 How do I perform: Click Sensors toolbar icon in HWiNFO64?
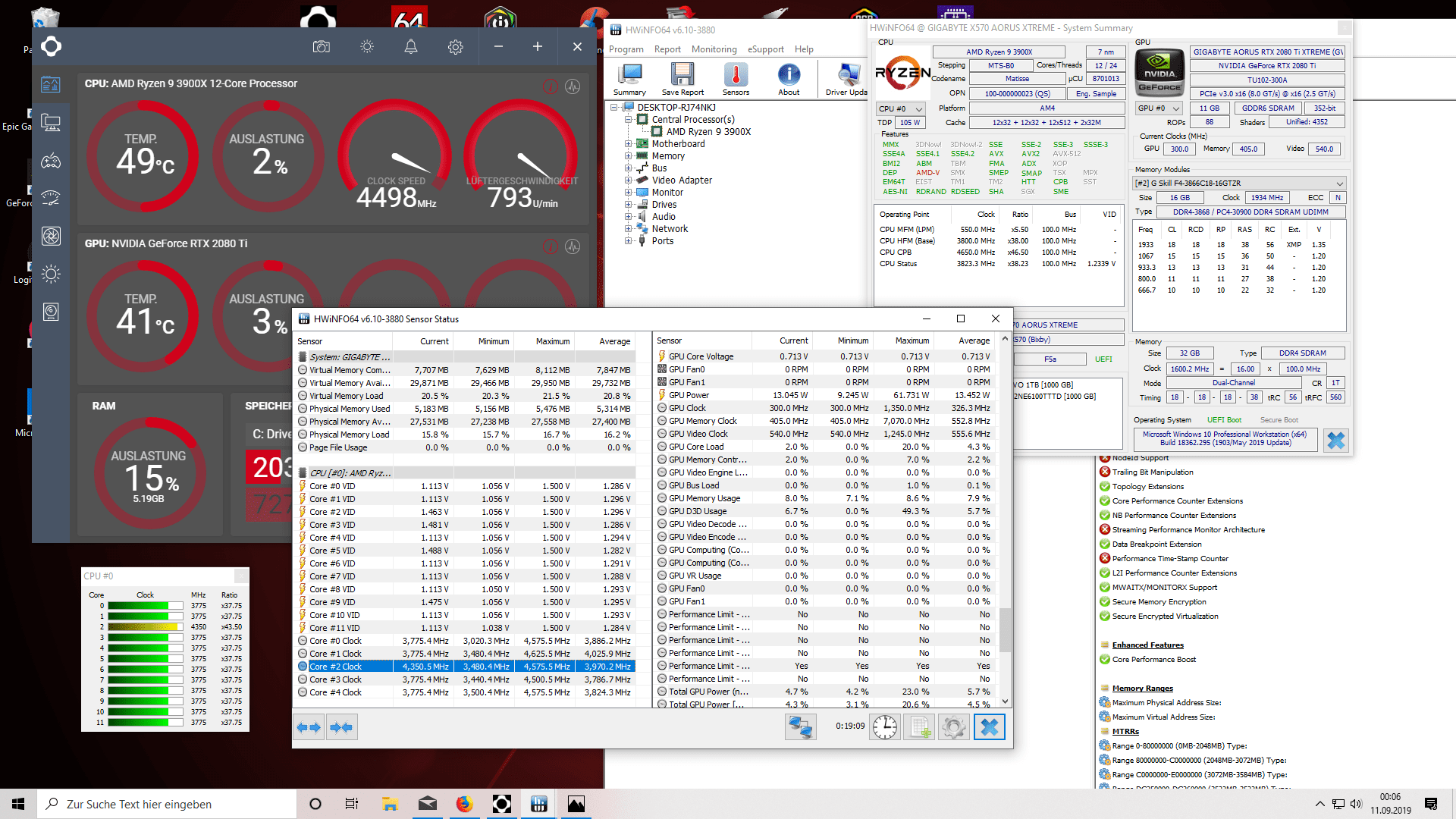point(736,79)
